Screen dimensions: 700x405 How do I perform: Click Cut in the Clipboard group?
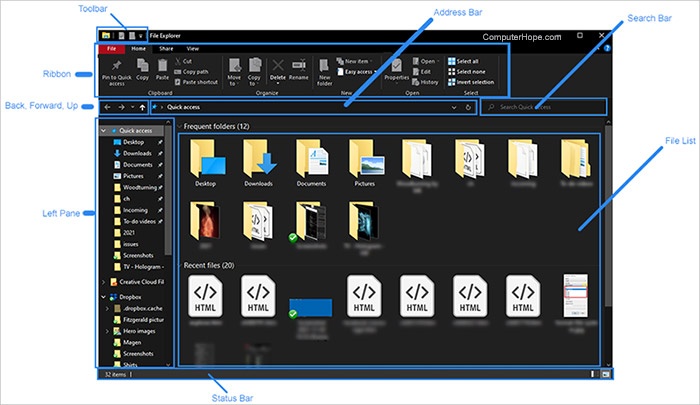pyautogui.click(x=183, y=61)
